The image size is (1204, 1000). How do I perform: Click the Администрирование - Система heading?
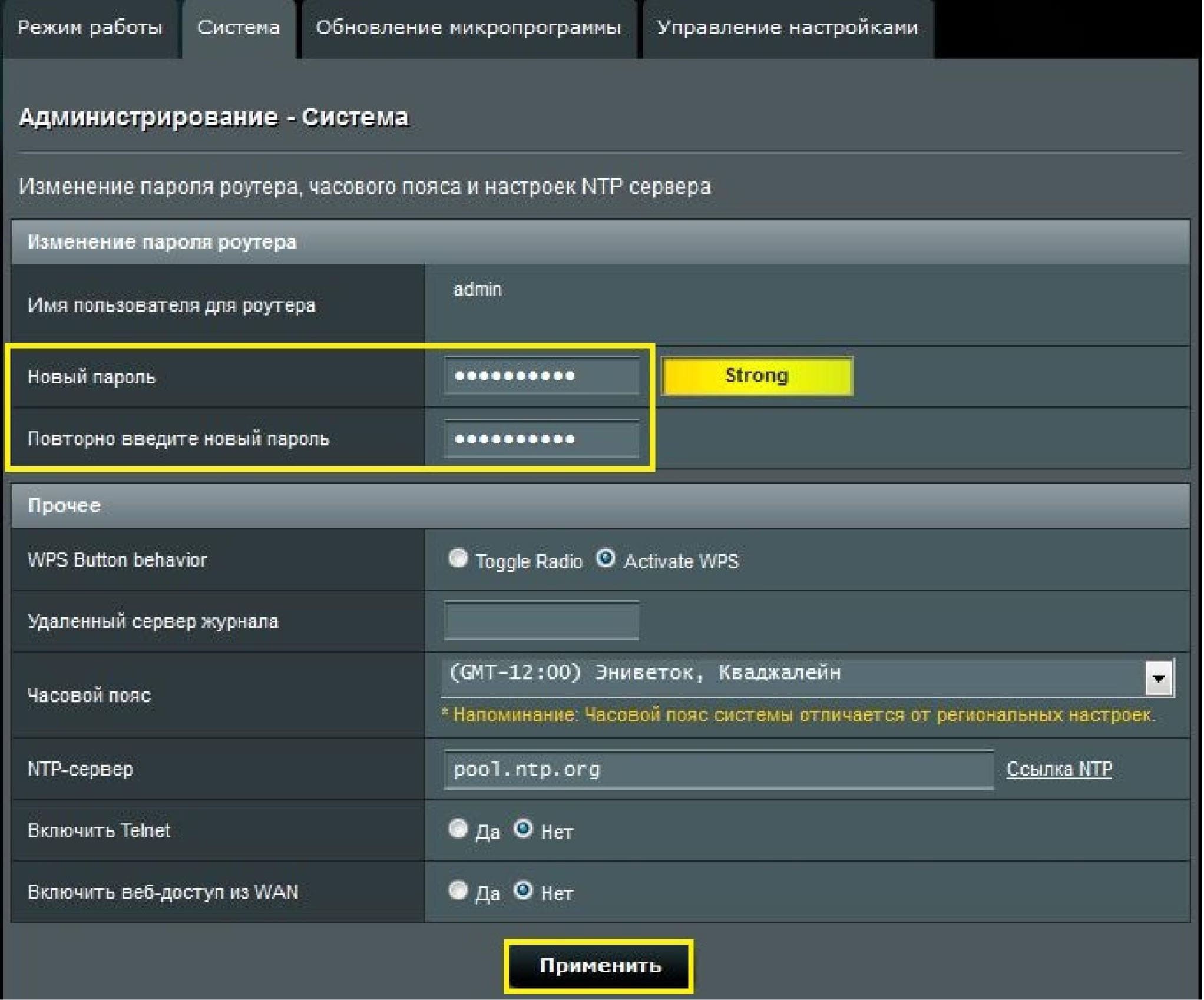click(x=214, y=117)
